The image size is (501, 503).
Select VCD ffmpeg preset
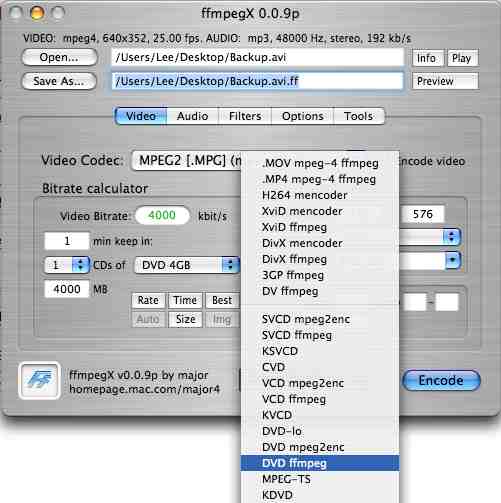point(320,399)
